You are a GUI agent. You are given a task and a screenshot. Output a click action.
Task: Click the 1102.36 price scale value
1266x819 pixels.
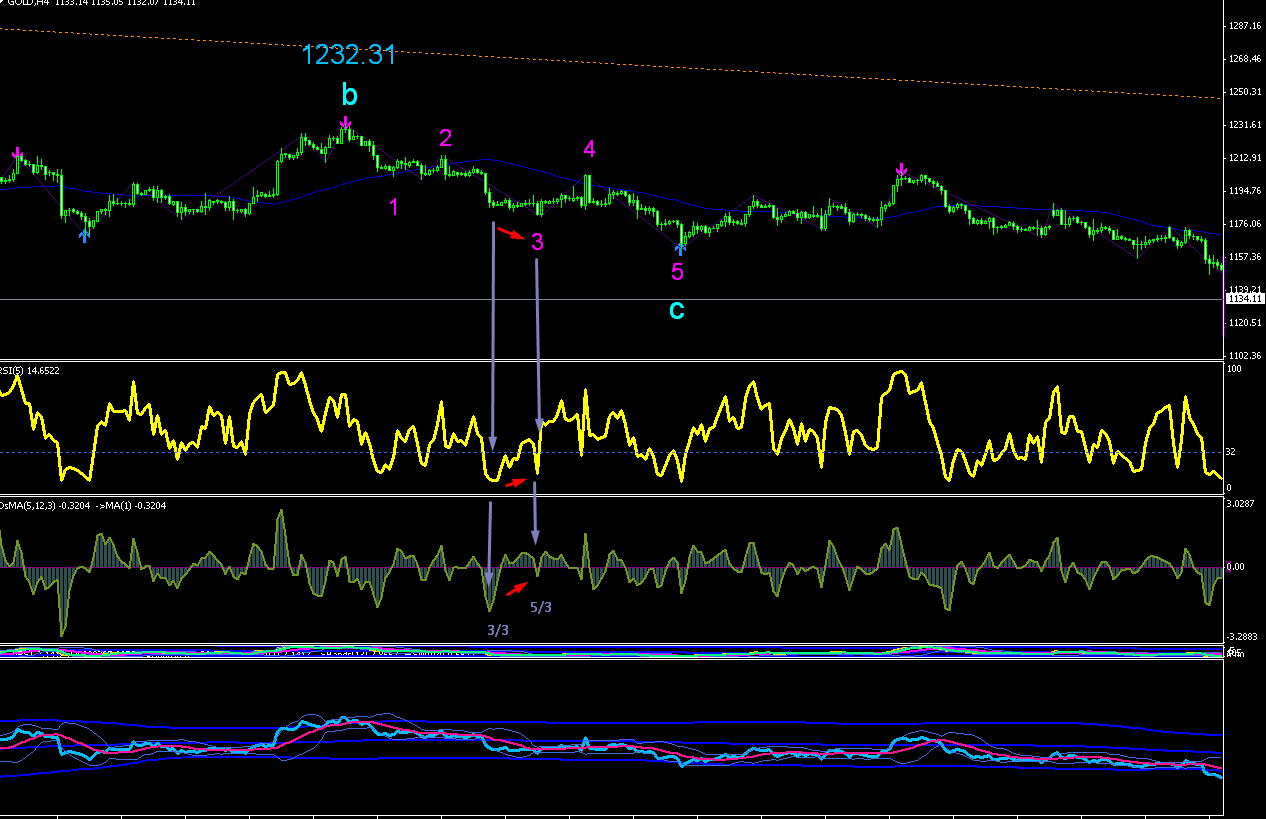click(x=1245, y=355)
